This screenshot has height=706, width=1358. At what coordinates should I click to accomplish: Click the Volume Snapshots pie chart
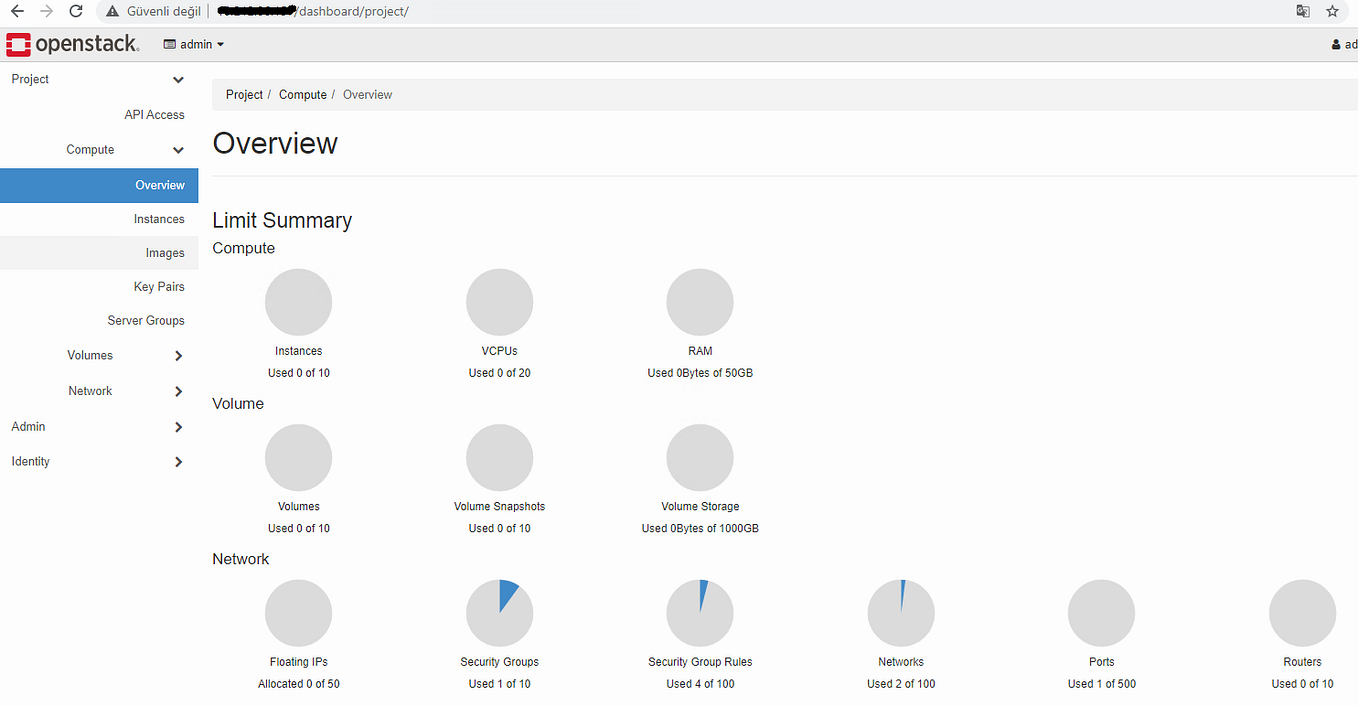[x=499, y=458]
